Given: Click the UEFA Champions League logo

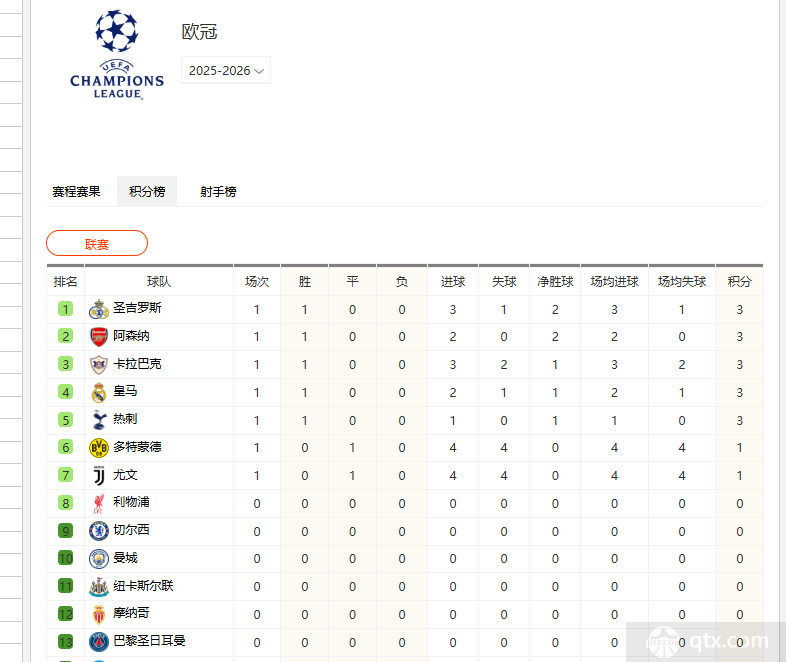Looking at the screenshot, I should (117, 55).
